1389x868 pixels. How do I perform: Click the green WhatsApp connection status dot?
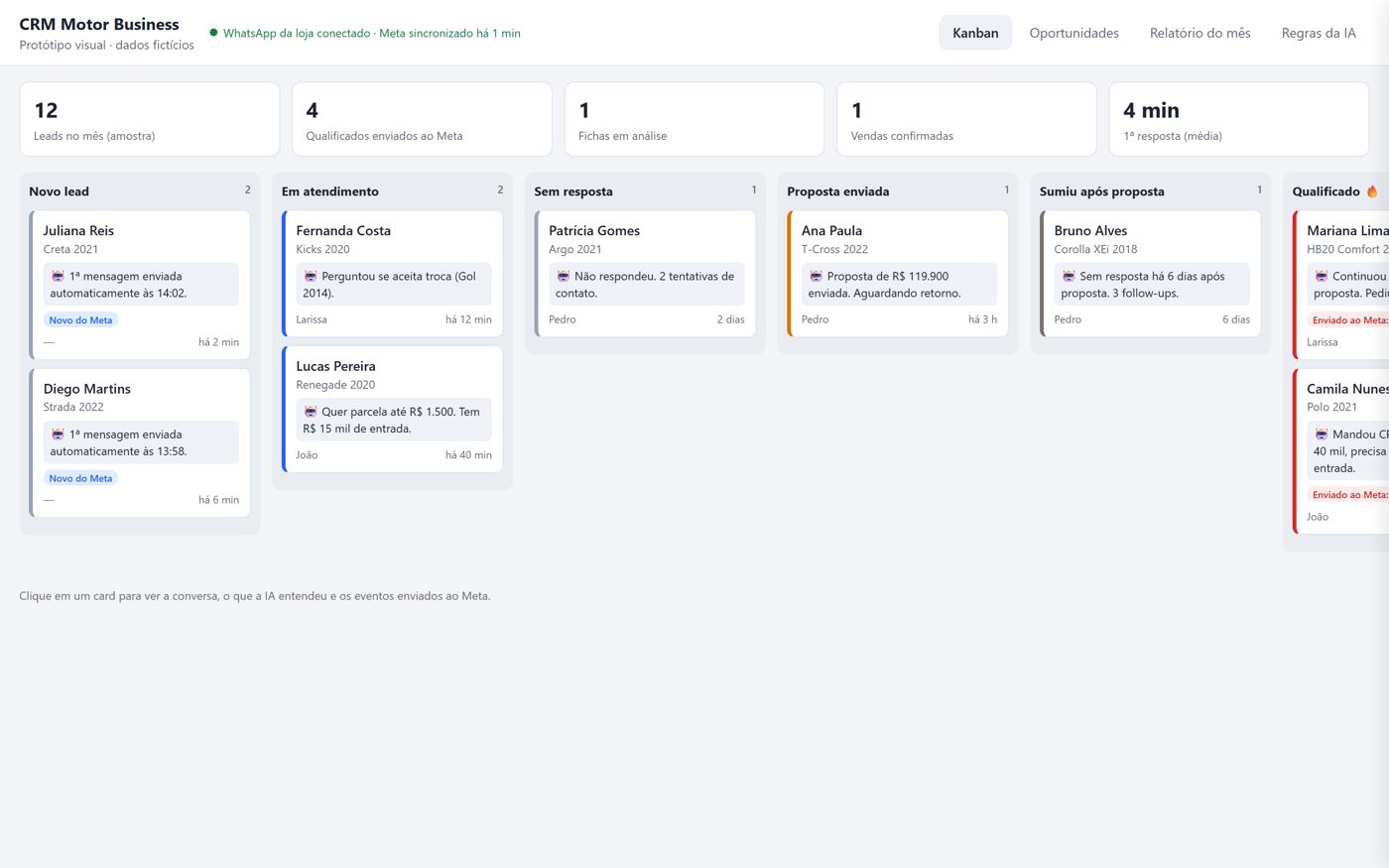[213, 33]
